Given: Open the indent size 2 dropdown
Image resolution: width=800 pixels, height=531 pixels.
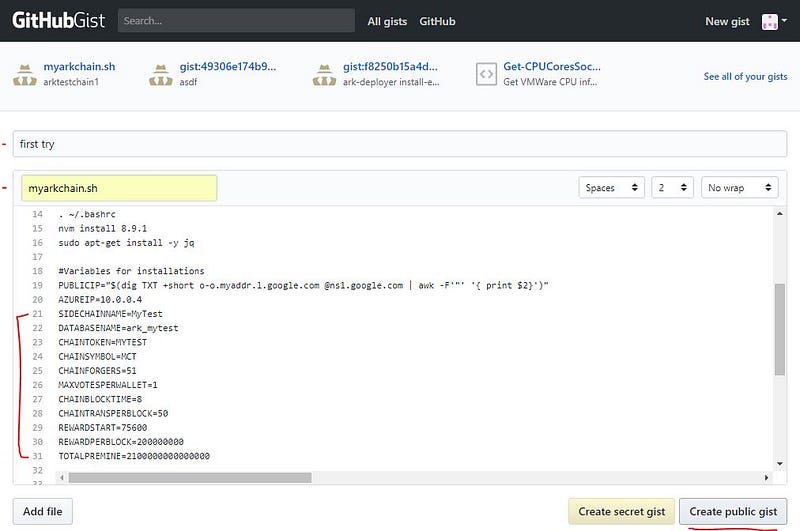Looking at the screenshot, I should pyautogui.click(x=672, y=187).
